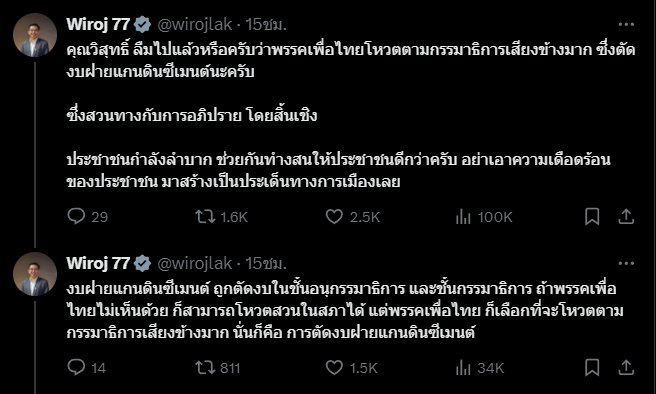Like the tweet with 2.5K likes

point(353,217)
